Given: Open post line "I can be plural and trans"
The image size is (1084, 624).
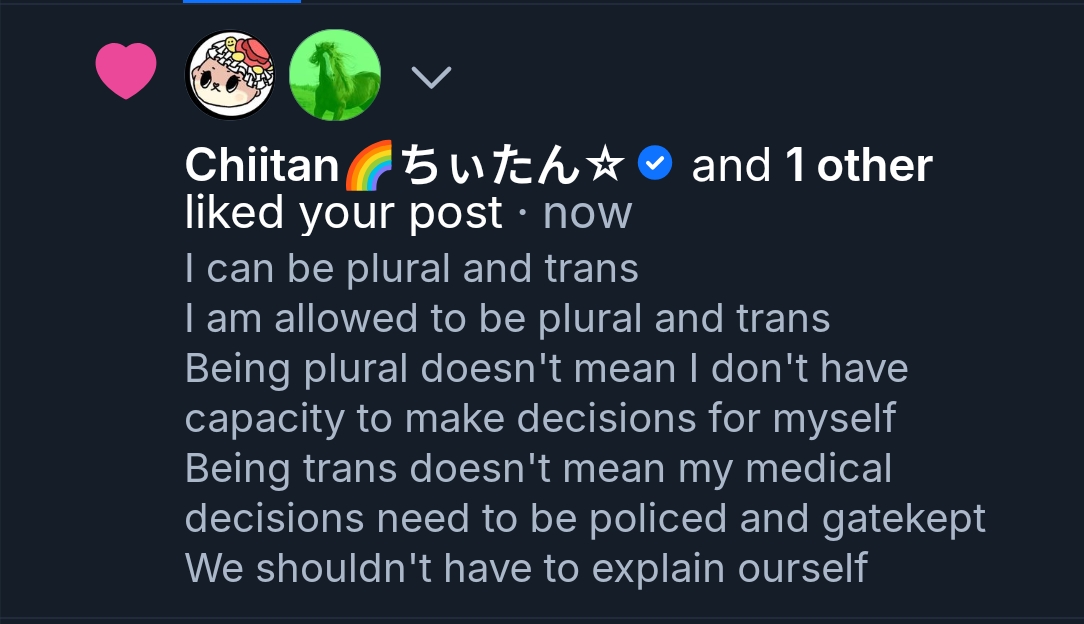Looking at the screenshot, I should (411, 268).
